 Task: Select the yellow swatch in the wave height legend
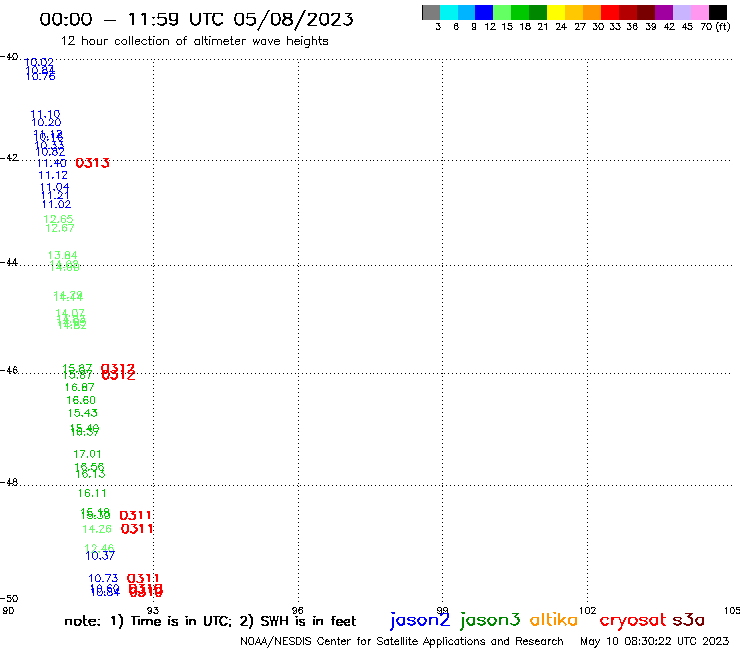point(556,12)
